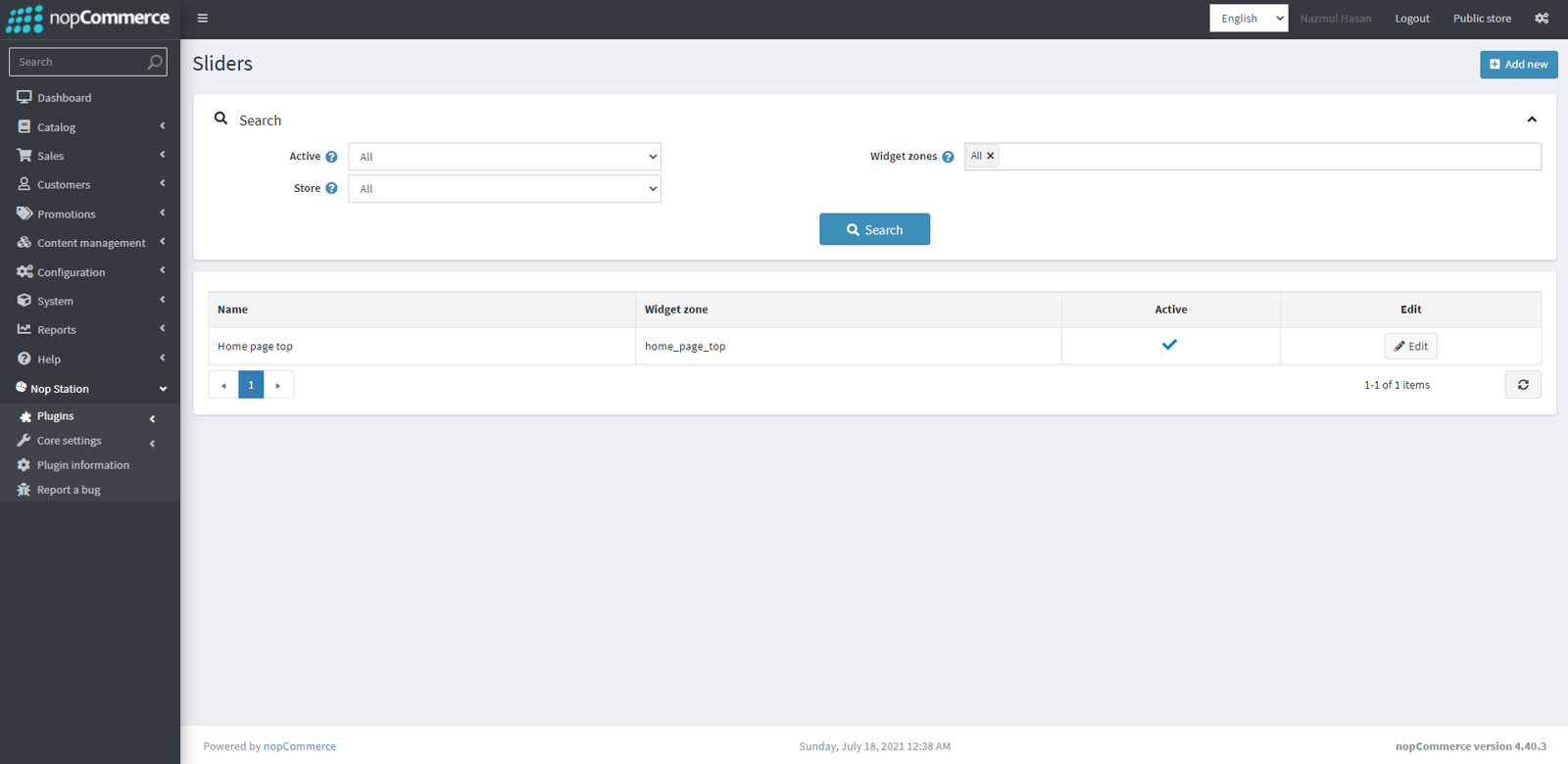Screen dimensions: 1568x764
Task: Open the language English dropdown
Action: pos(1249,19)
